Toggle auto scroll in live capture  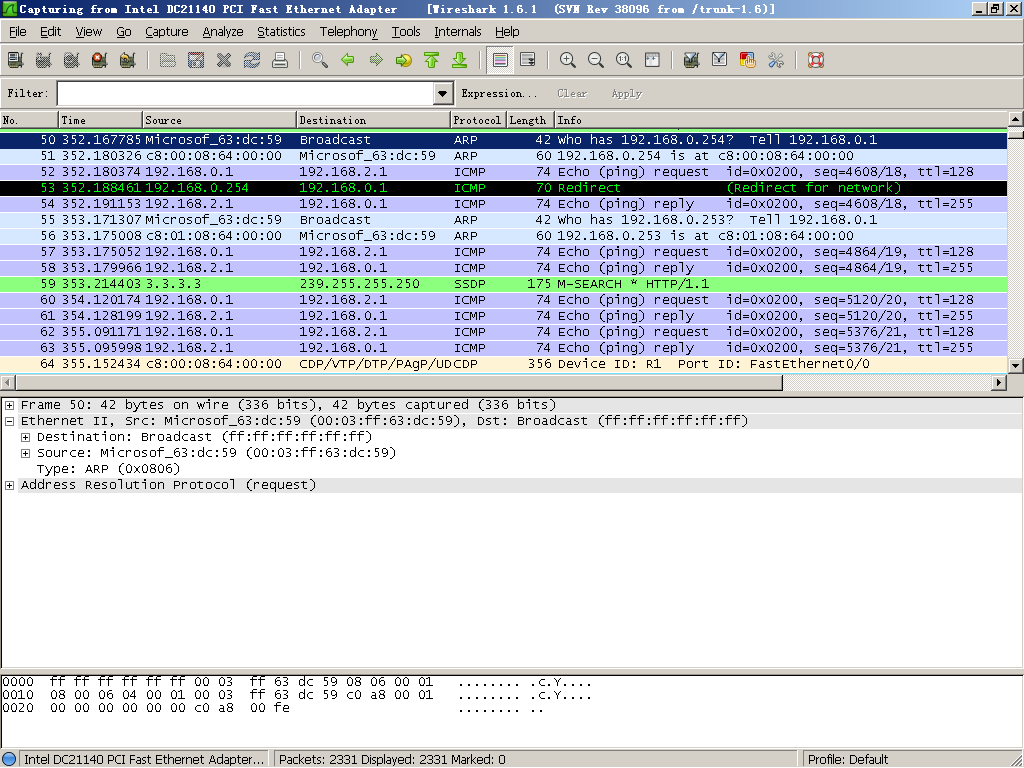click(x=528, y=61)
